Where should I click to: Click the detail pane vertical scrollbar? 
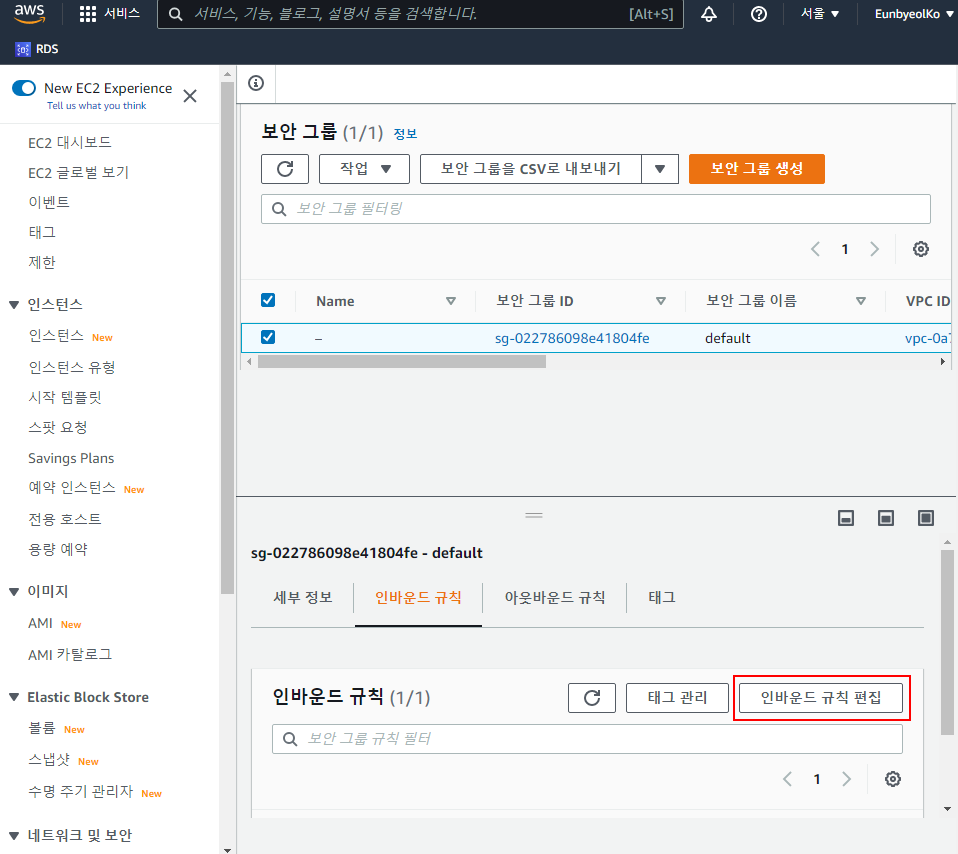(947, 641)
